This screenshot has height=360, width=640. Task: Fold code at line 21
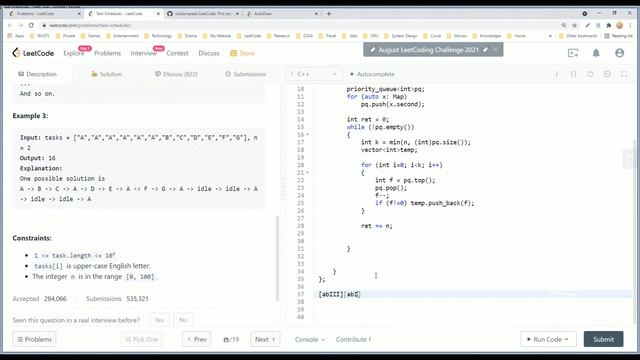307,172
